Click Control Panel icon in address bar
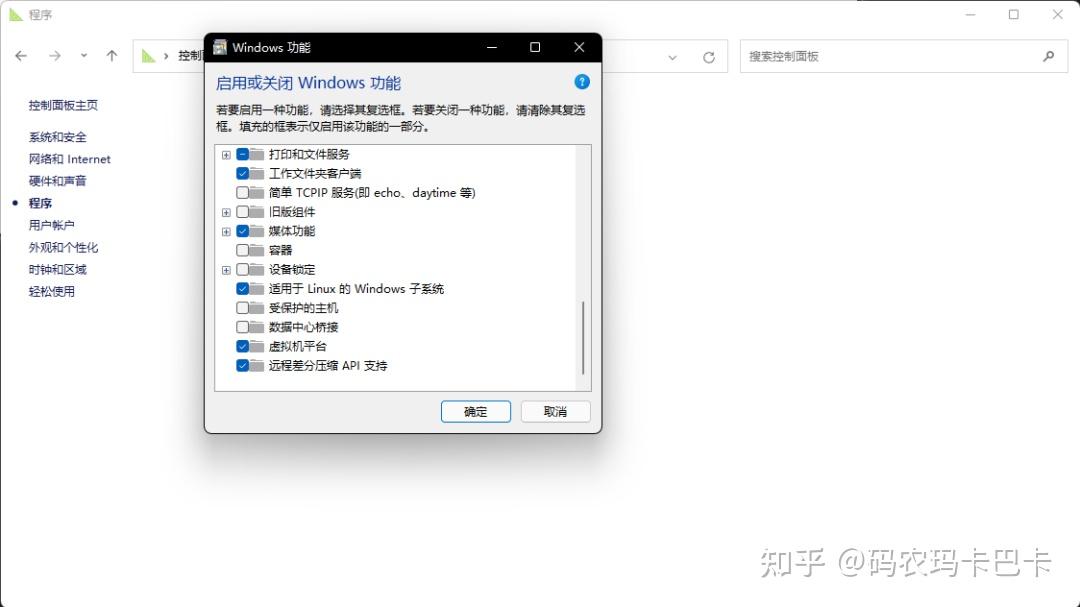This screenshot has height=607, width=1080. pyautogui.click(x=149, y=56)
